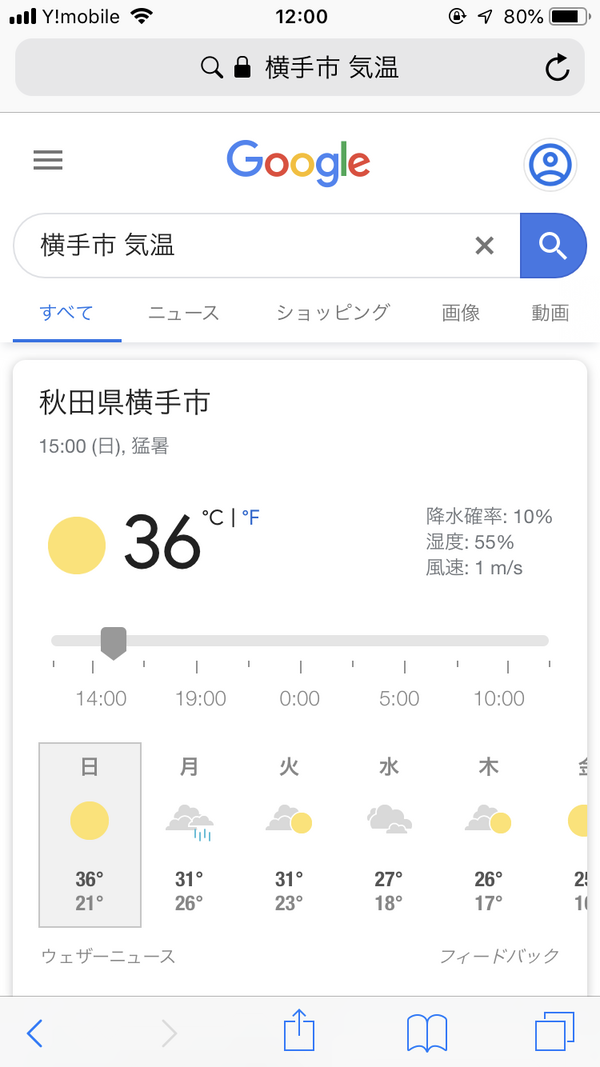This screenshot has height=1067, width=600.
Task: Reload the page in Safari
Action: 558,68
